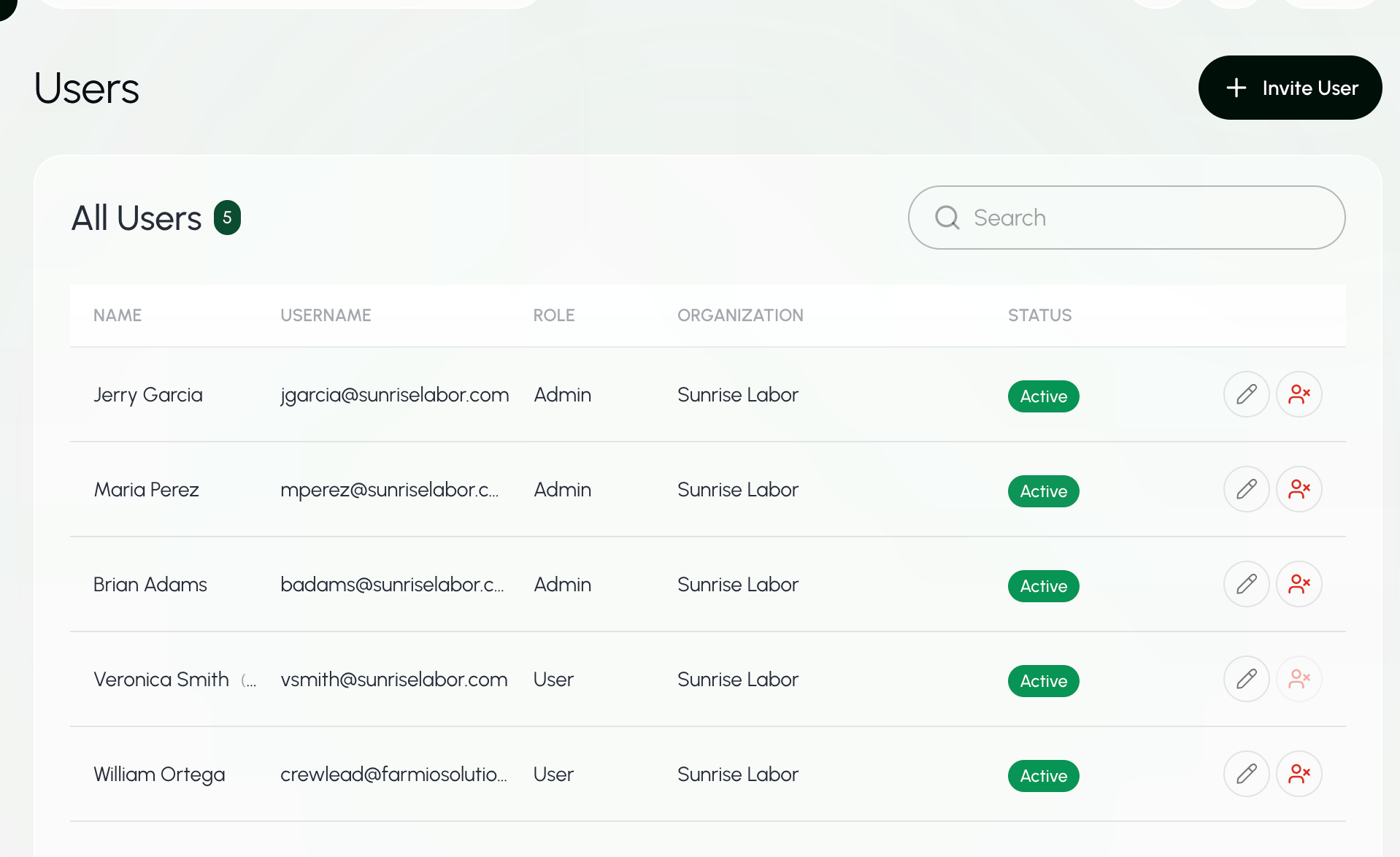Edit Maria Perez with the pencil icon
Image resolution: width=1400 pixels, height=857 pixels.
(1246, 489)
